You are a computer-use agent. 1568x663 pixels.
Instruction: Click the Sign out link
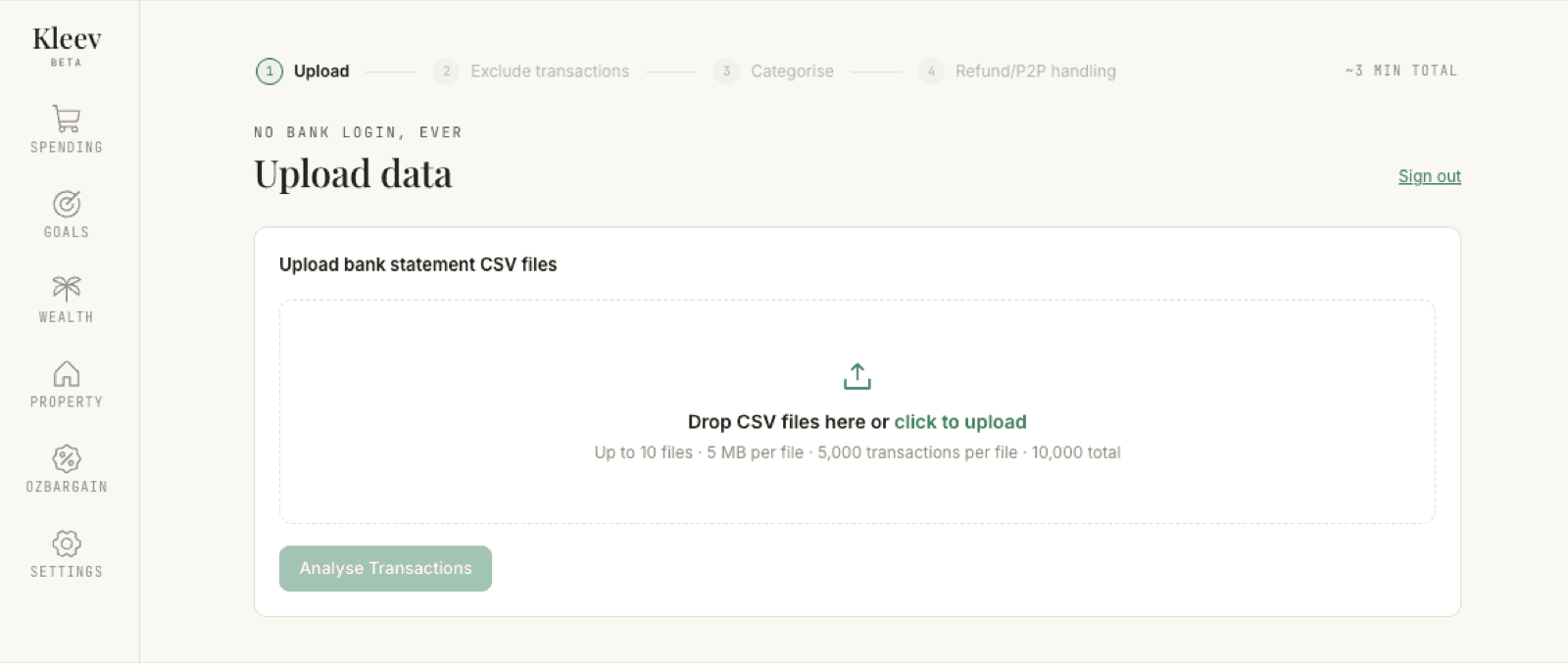point(1429,176)
